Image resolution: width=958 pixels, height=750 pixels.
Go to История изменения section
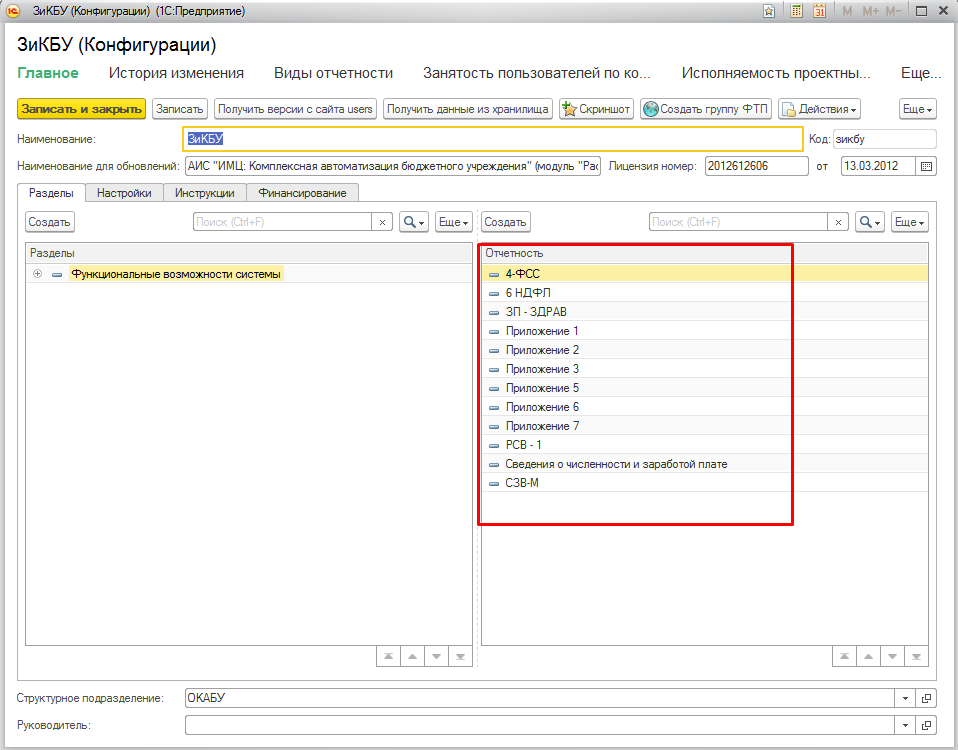(x=176, y=73)
